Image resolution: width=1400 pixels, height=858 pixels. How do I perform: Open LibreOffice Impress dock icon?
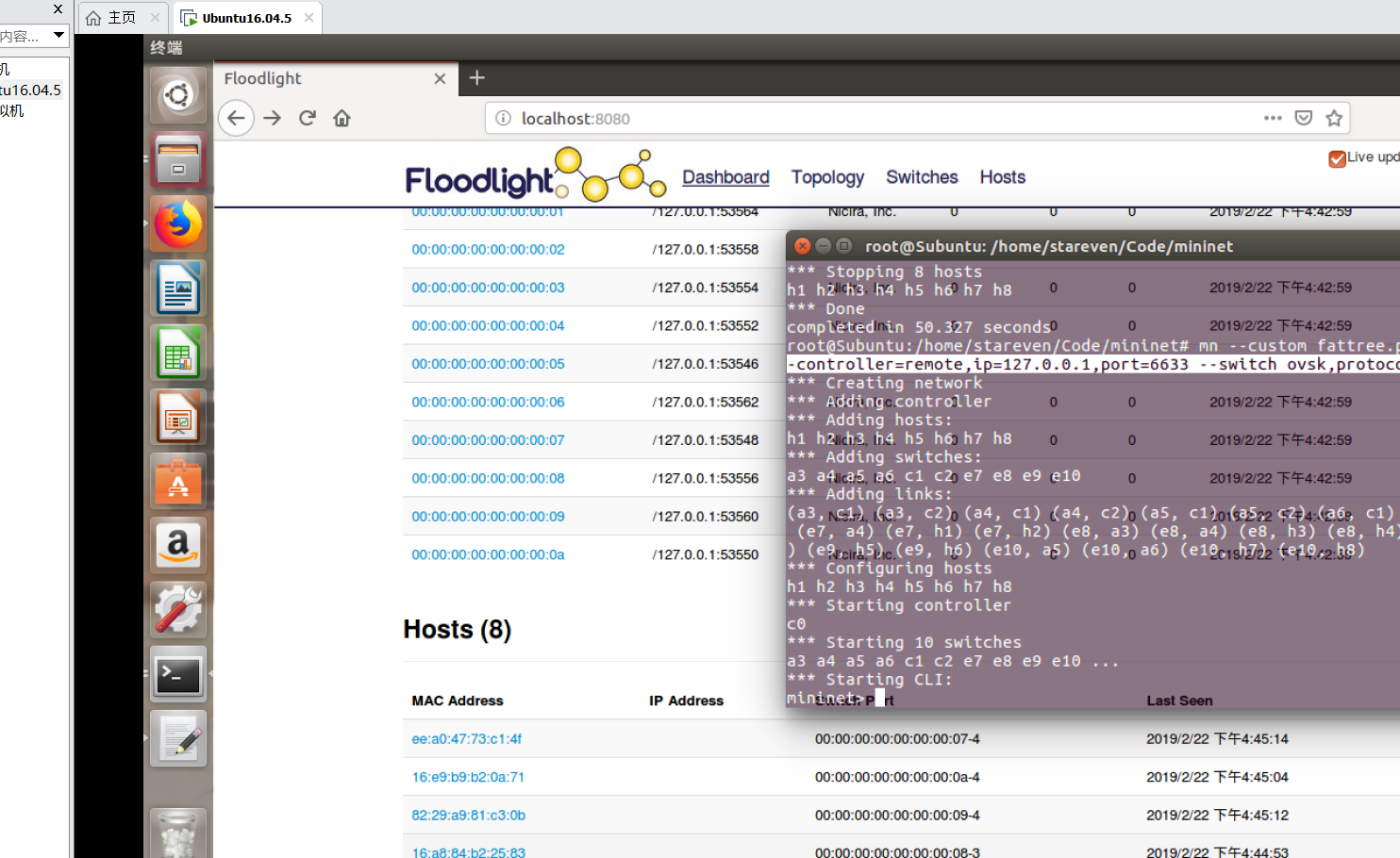[177, 417]
